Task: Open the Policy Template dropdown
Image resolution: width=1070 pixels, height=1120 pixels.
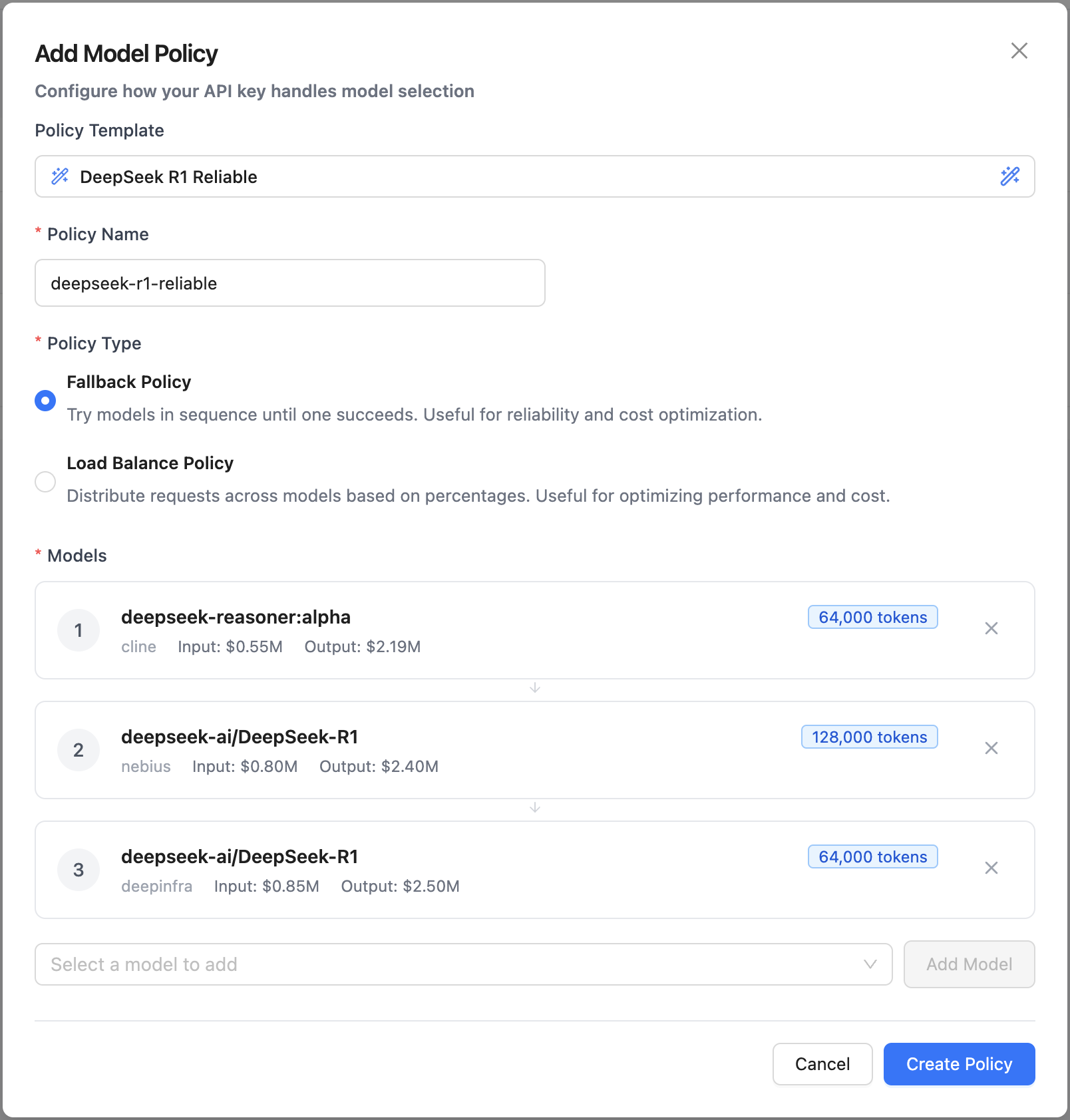Action: pos(534,176)
